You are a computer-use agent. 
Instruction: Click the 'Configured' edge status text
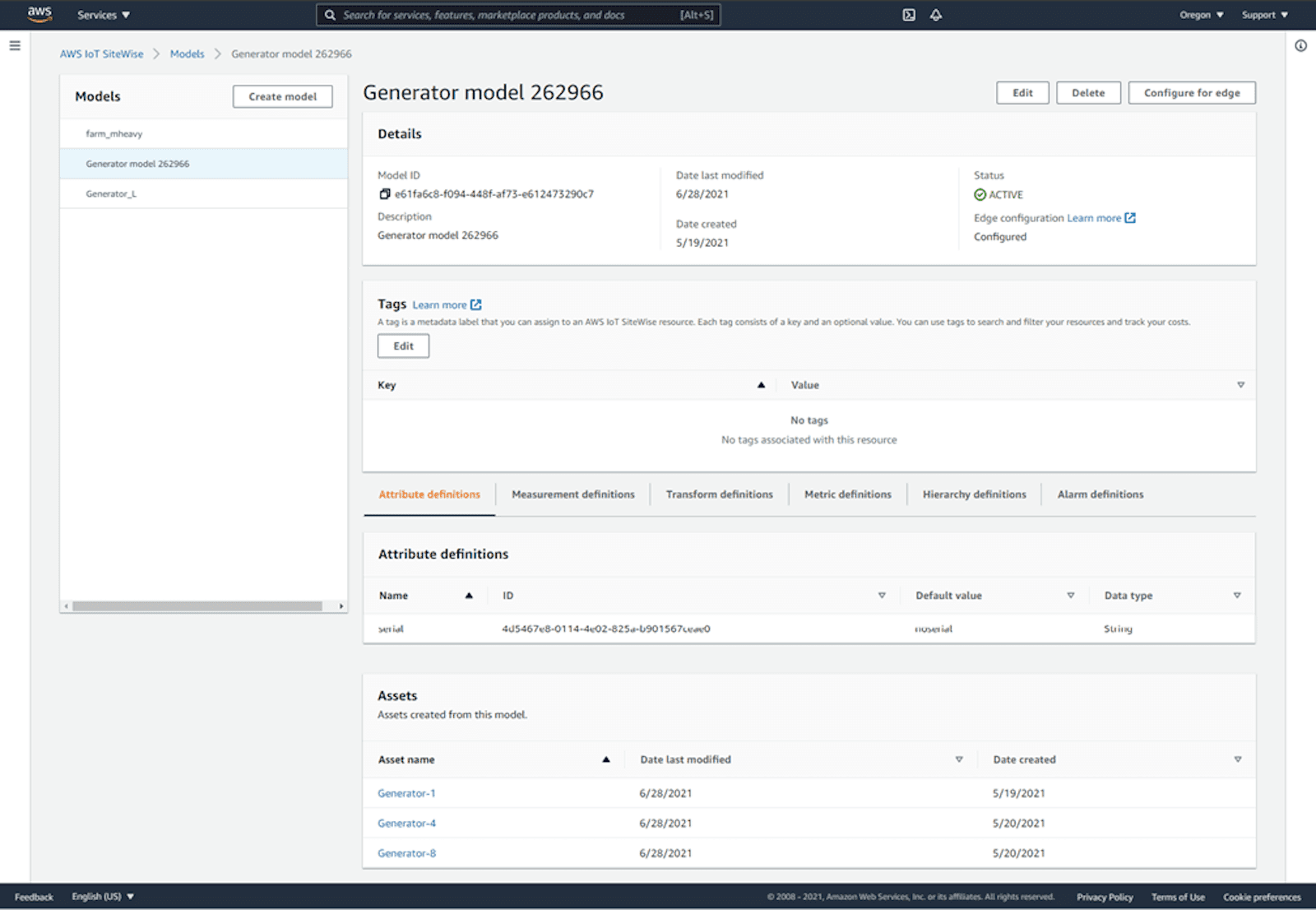pos(1000,237)
